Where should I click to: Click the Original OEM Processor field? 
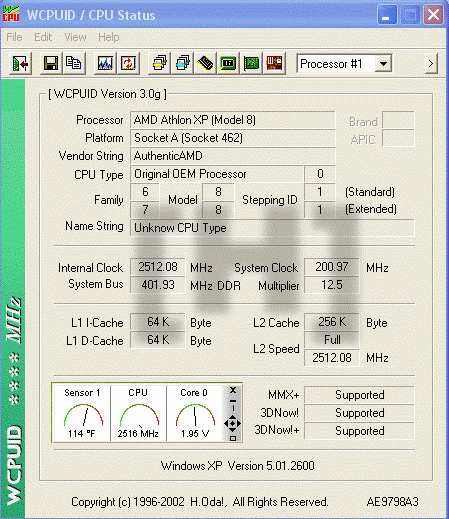pos(217,174)
